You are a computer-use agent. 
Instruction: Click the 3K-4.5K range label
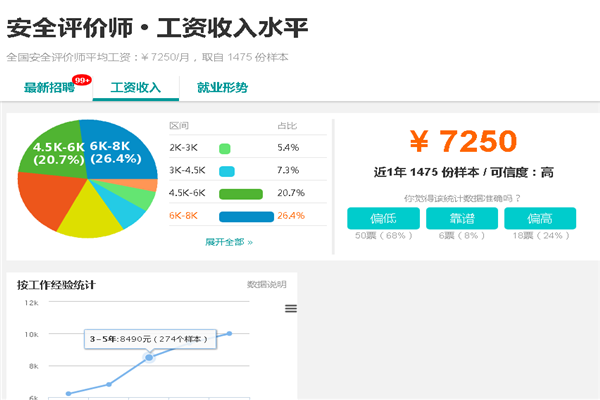pyautogui.click(x=187, y=170)
